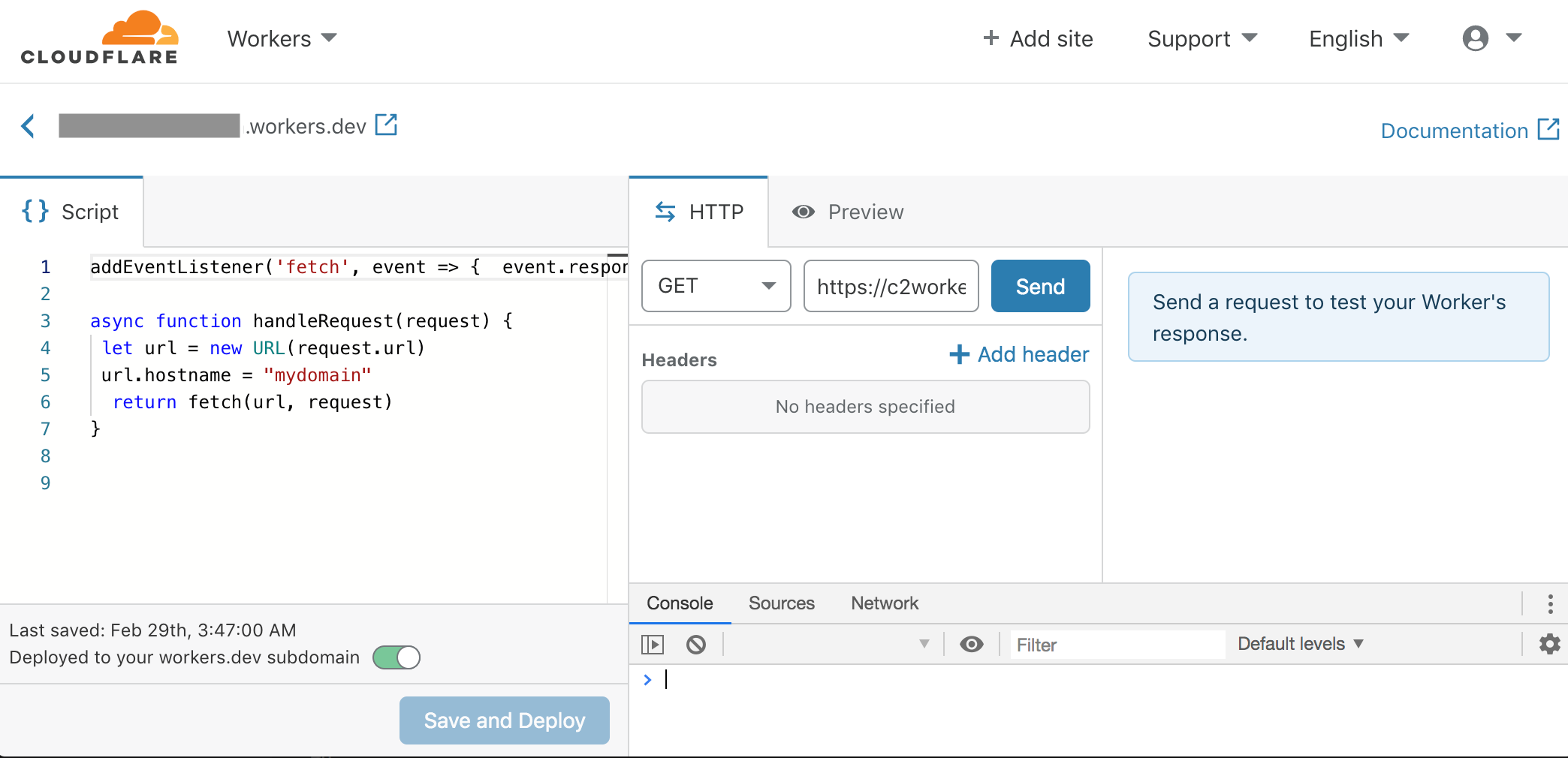Click the live expression eye icon
The height and width of the screenshot is (758, 1568).
point(972,644)
